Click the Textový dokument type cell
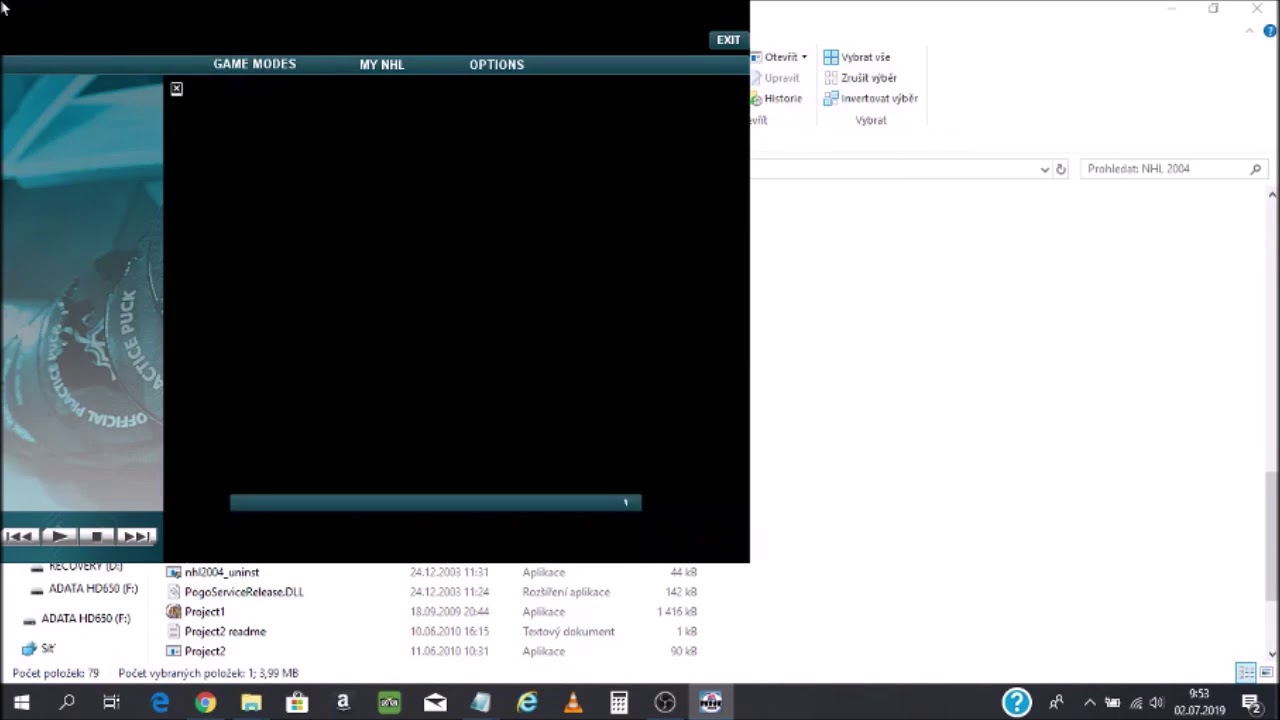Screen dimensions: 1280x720 click(x=568, y=631)
